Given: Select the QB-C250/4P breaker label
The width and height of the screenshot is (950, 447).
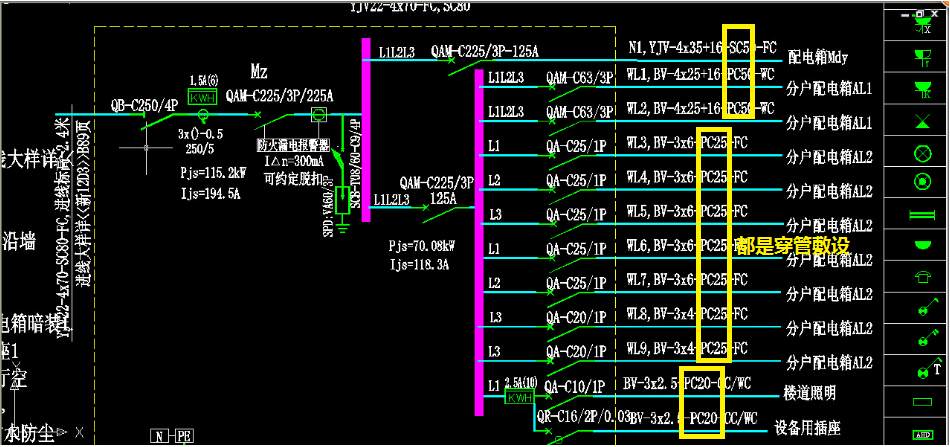Looking at the screenshot, I should [x=144, y=105].
